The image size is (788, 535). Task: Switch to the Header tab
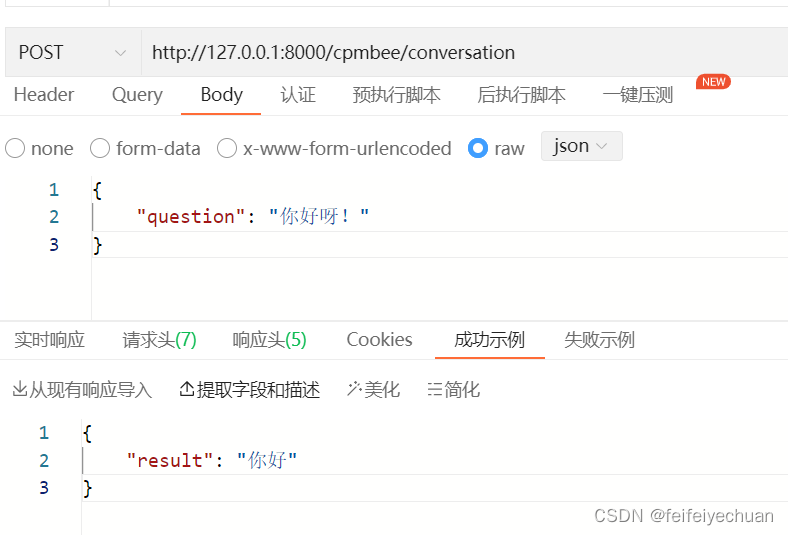[x=44, y=95]
